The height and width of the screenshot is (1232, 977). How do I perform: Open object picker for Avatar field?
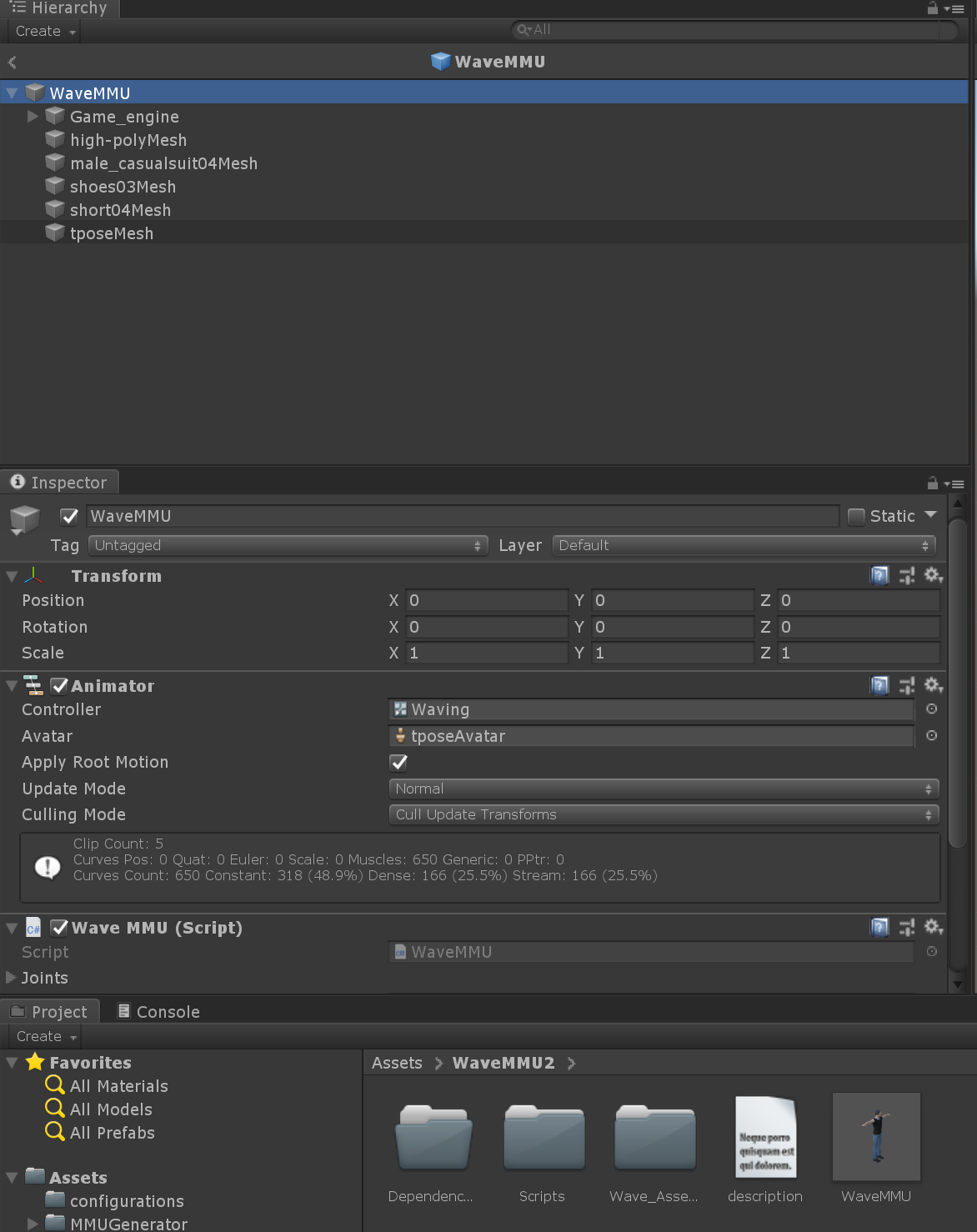pos(932,736)
